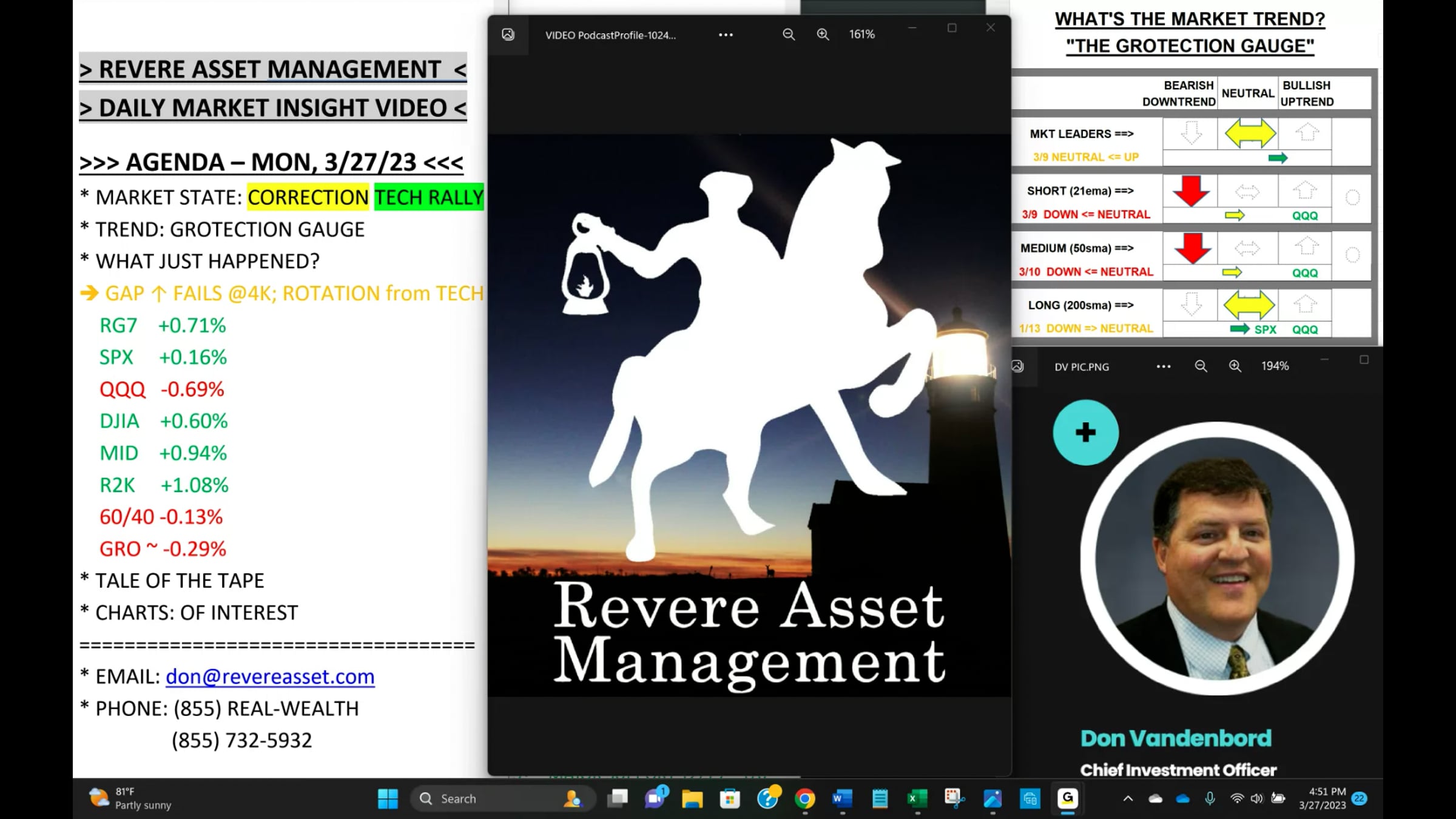Image resolution: width=1456 pixels, height=819 pixels.
Task: Open the don@revereasset.com email link
Action: click(x=270, y=676)
